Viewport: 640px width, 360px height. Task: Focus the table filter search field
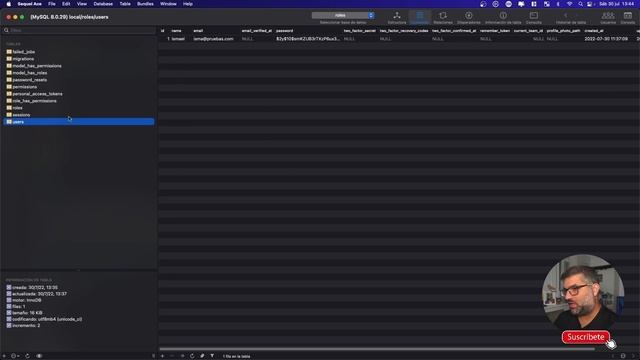click(x=80, y=30)
